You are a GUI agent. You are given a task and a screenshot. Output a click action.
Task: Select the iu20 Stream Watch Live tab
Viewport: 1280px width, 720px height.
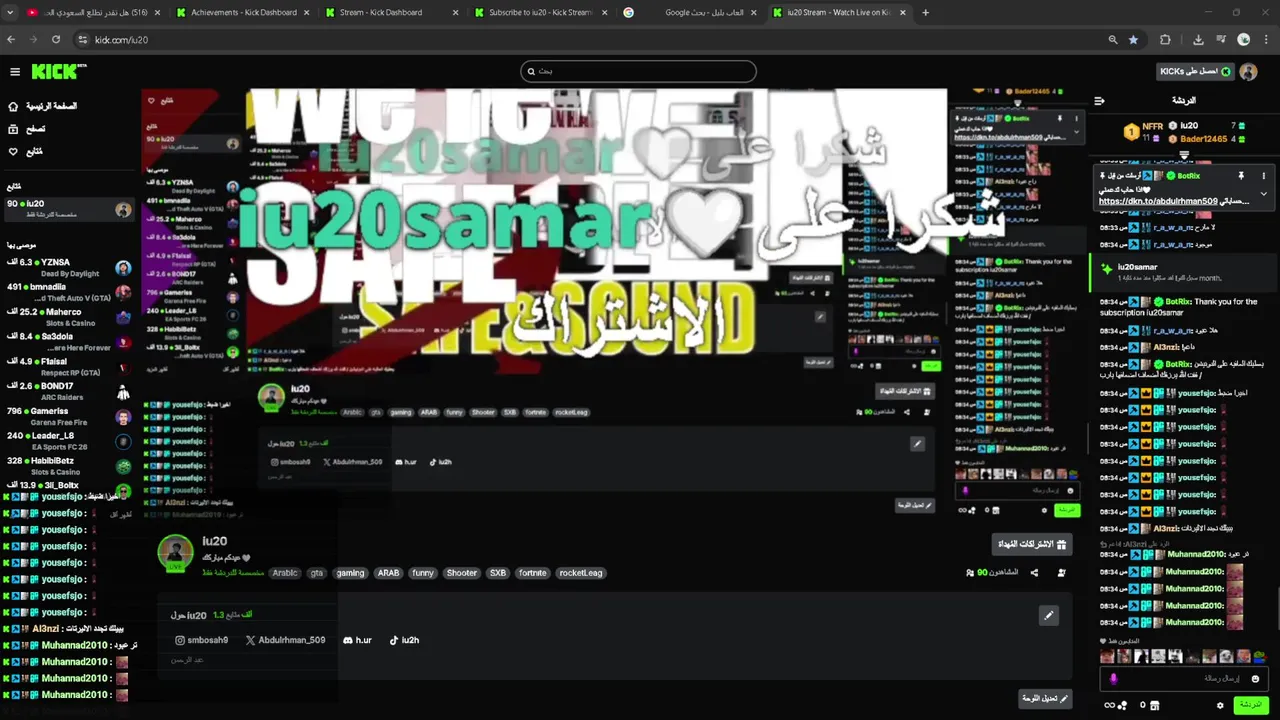(x=839, y=13)
